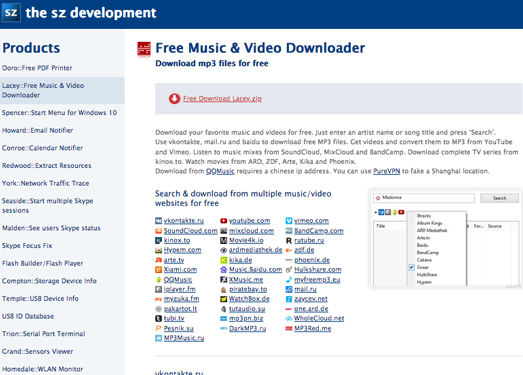Open Free Download Lacey.zip link
This screenshot has width=523, height=375.
click(x=222, y=99)
